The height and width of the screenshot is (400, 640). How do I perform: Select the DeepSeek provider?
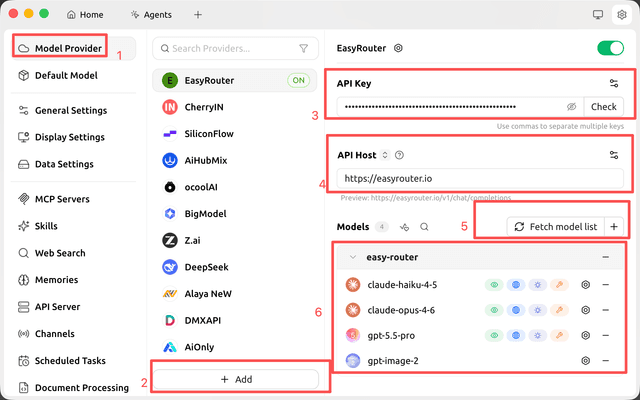(x=235, y=267)
